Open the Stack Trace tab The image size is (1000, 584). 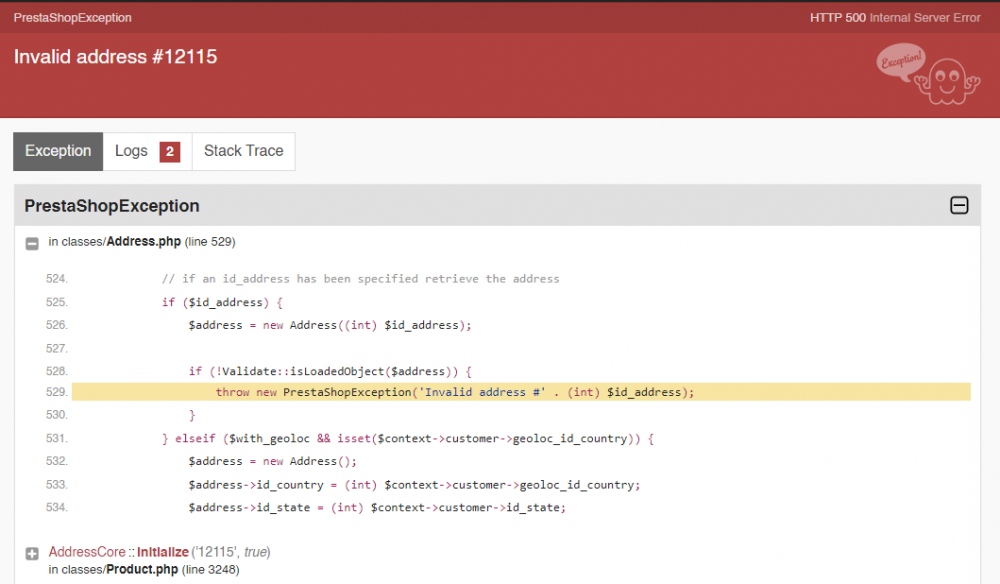pos(244,151)
